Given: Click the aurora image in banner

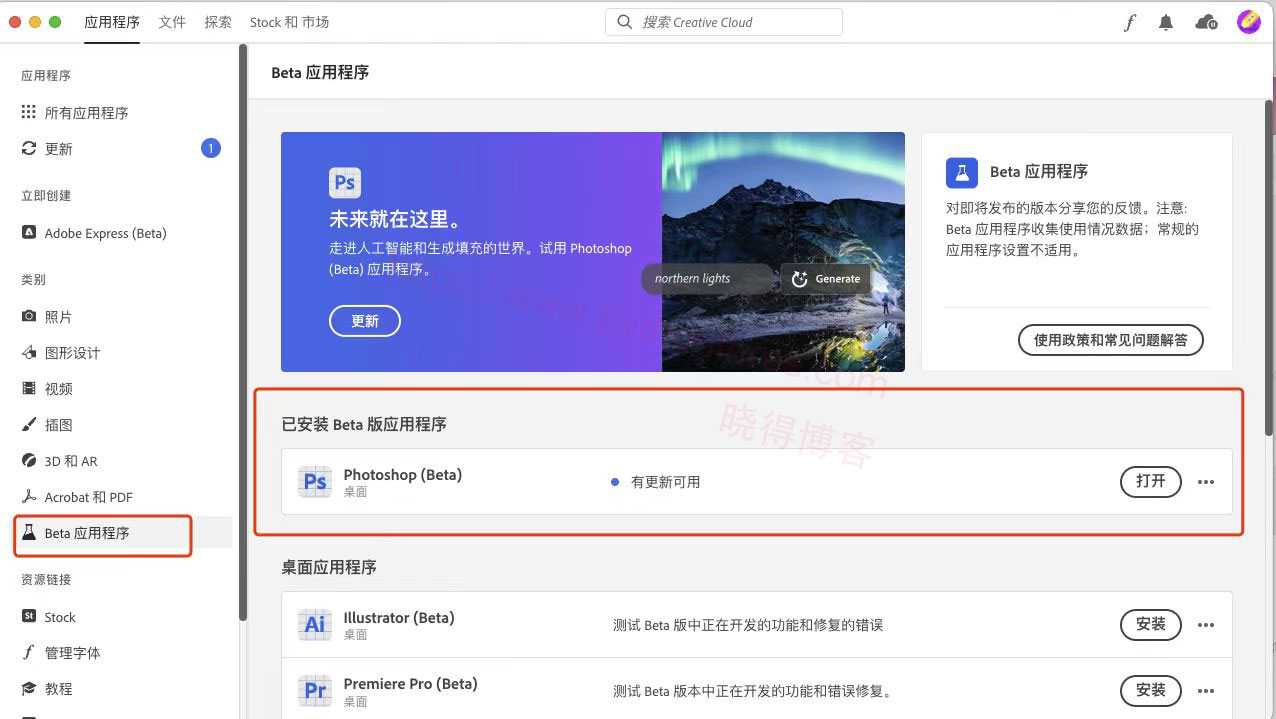Looking at the screenshot, I should coord(783,252).
